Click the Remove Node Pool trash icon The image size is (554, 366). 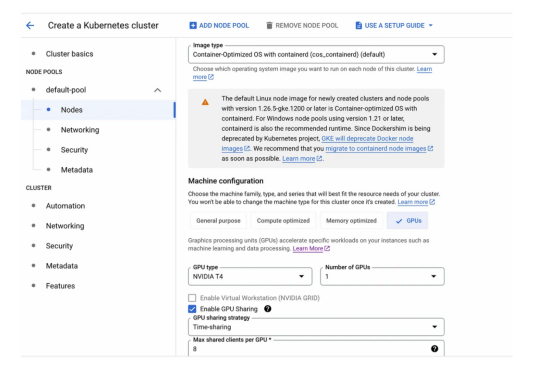[269, 25]
